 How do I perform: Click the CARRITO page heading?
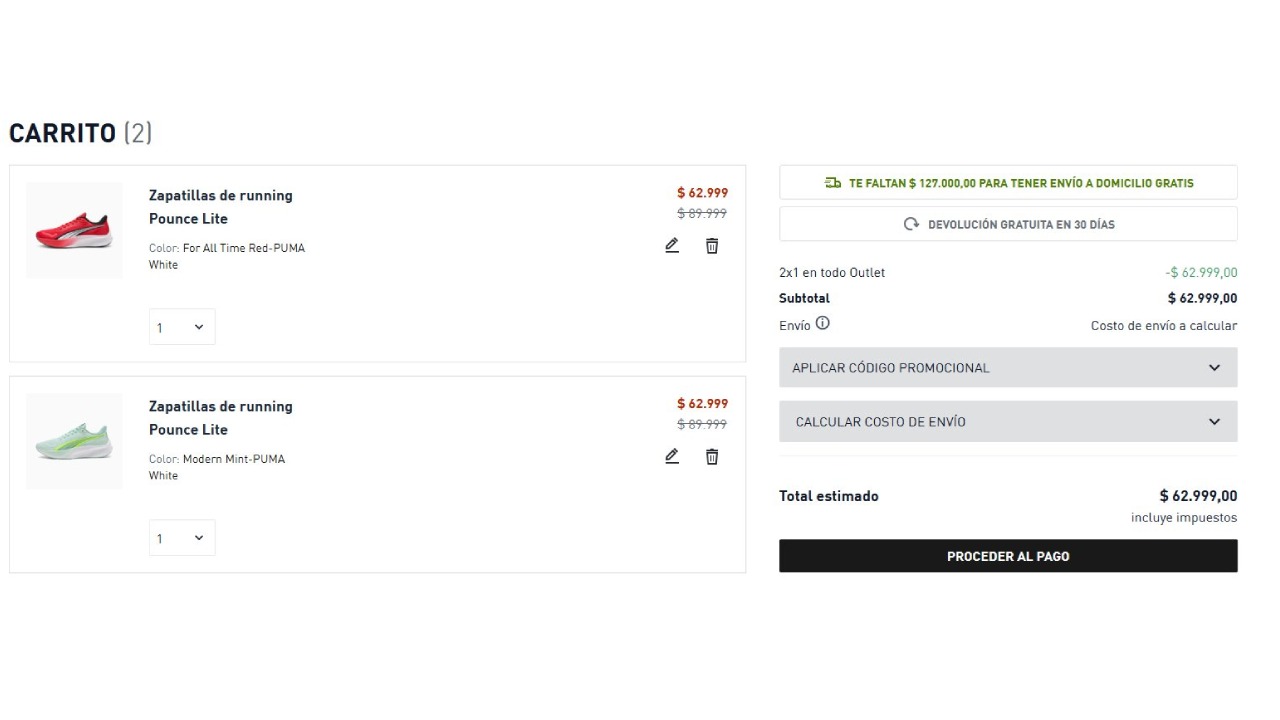click(63, 132)
